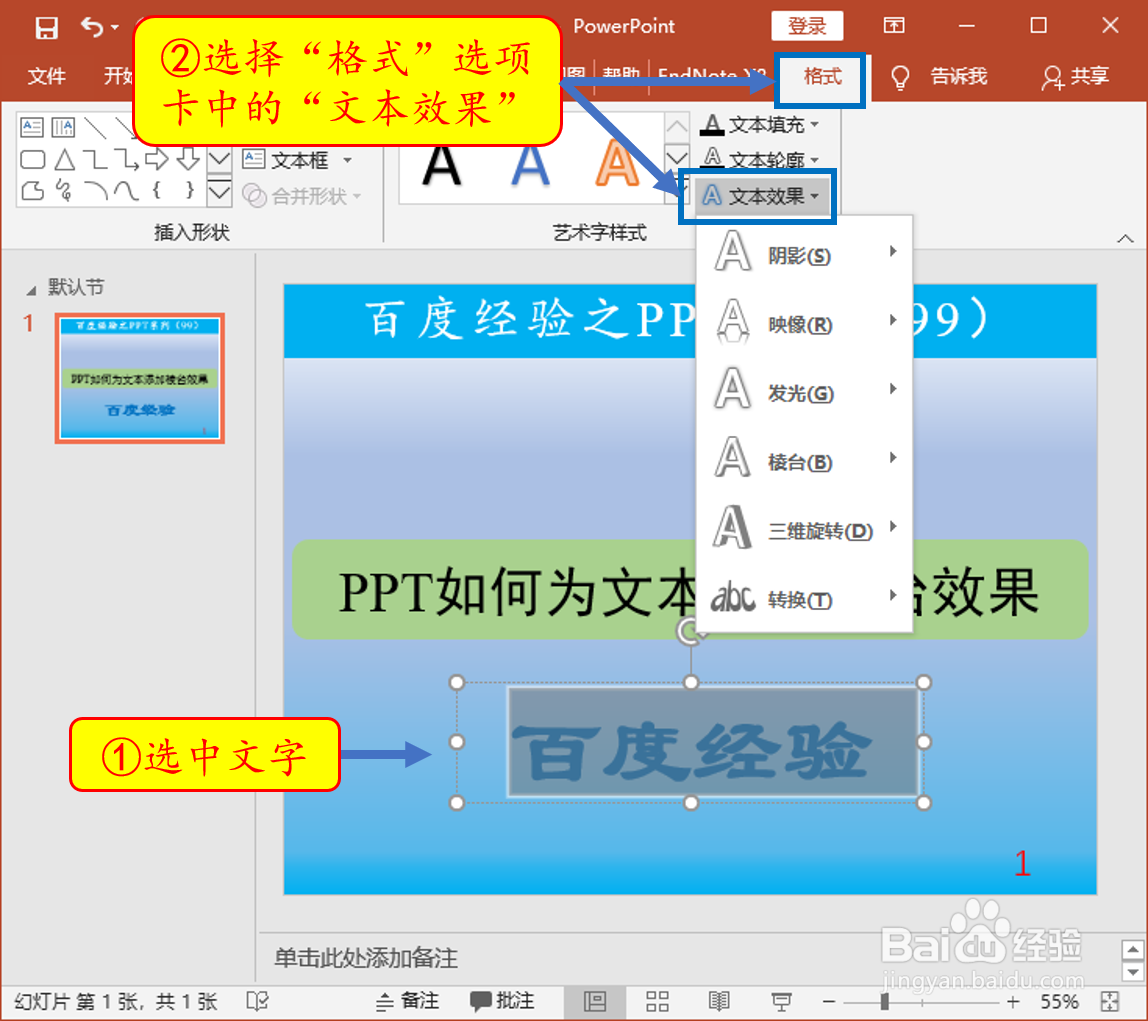Click the spell check status icon
Image resolution: width=1148 pixels, height=1021 pixels.
[258, 1001]
